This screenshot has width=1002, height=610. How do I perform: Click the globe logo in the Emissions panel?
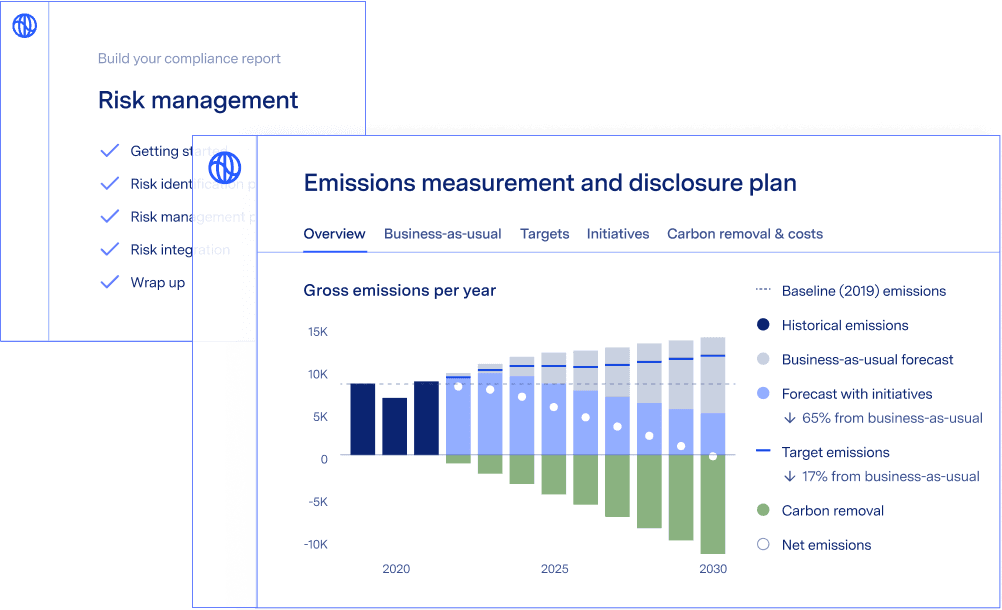[x=225, y=165]
